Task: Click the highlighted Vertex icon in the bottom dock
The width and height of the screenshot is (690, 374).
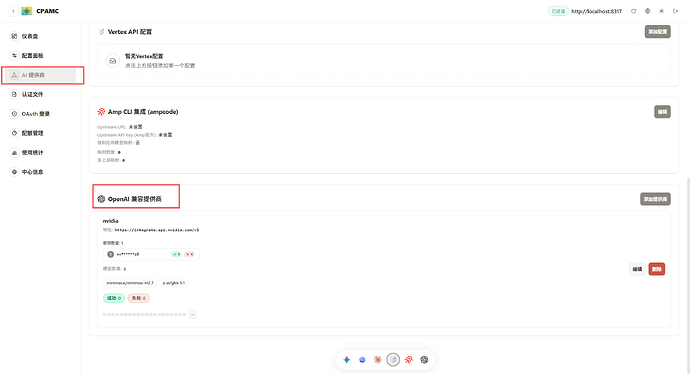Action: pyautogui.click(x=393, y=359)
